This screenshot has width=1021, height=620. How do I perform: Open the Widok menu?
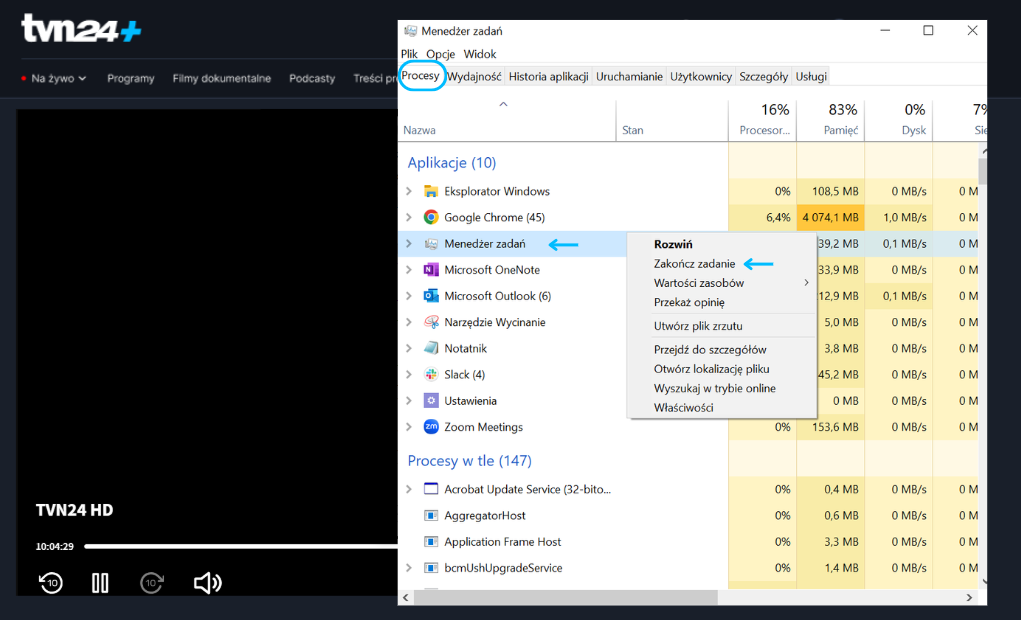(x=480, y=54)
